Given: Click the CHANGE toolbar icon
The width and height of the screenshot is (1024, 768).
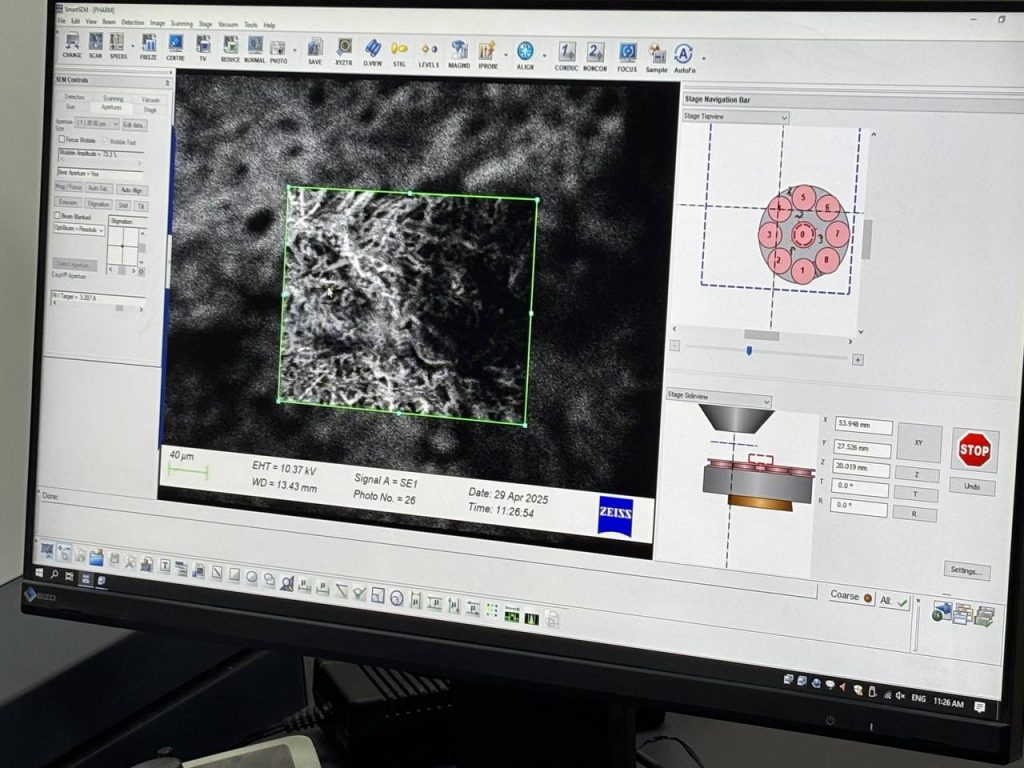Looking at the screenshot, I should [72, 45].
